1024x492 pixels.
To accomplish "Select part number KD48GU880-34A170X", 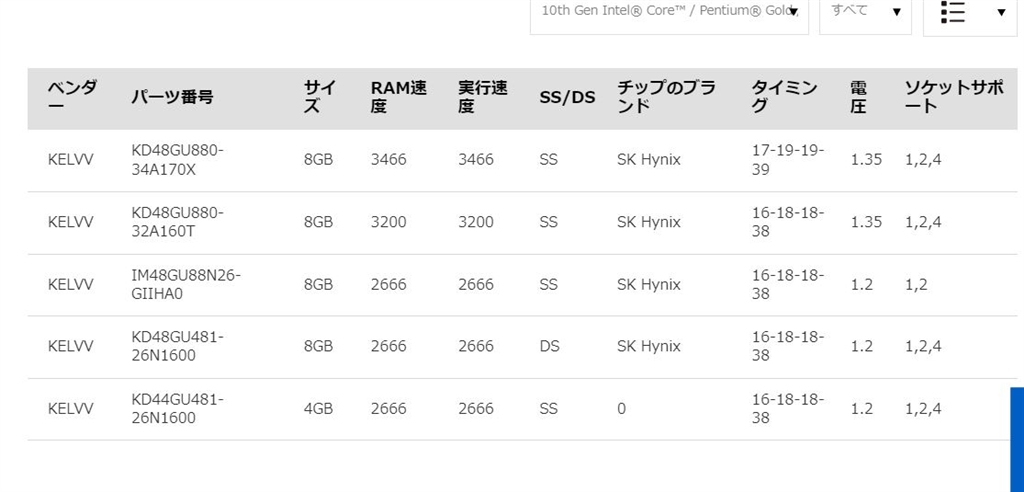I will coord(178,160).
